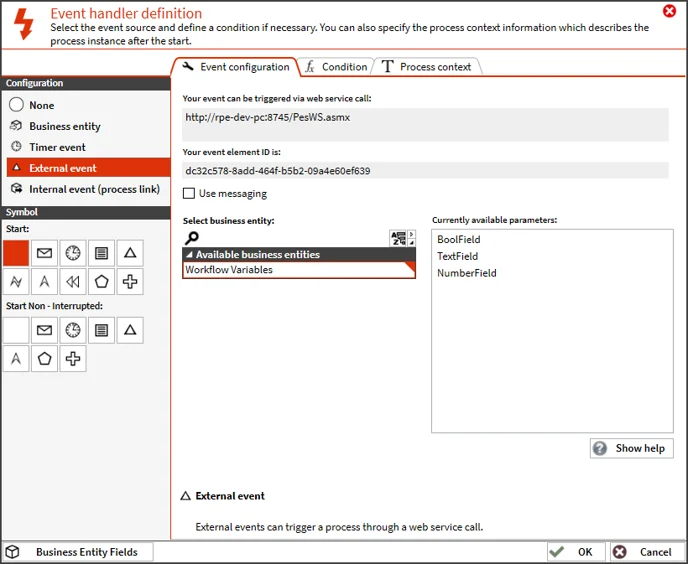688x564 pixels.
Task: Switch to the Condition tab
Action: tap(337, 67)
